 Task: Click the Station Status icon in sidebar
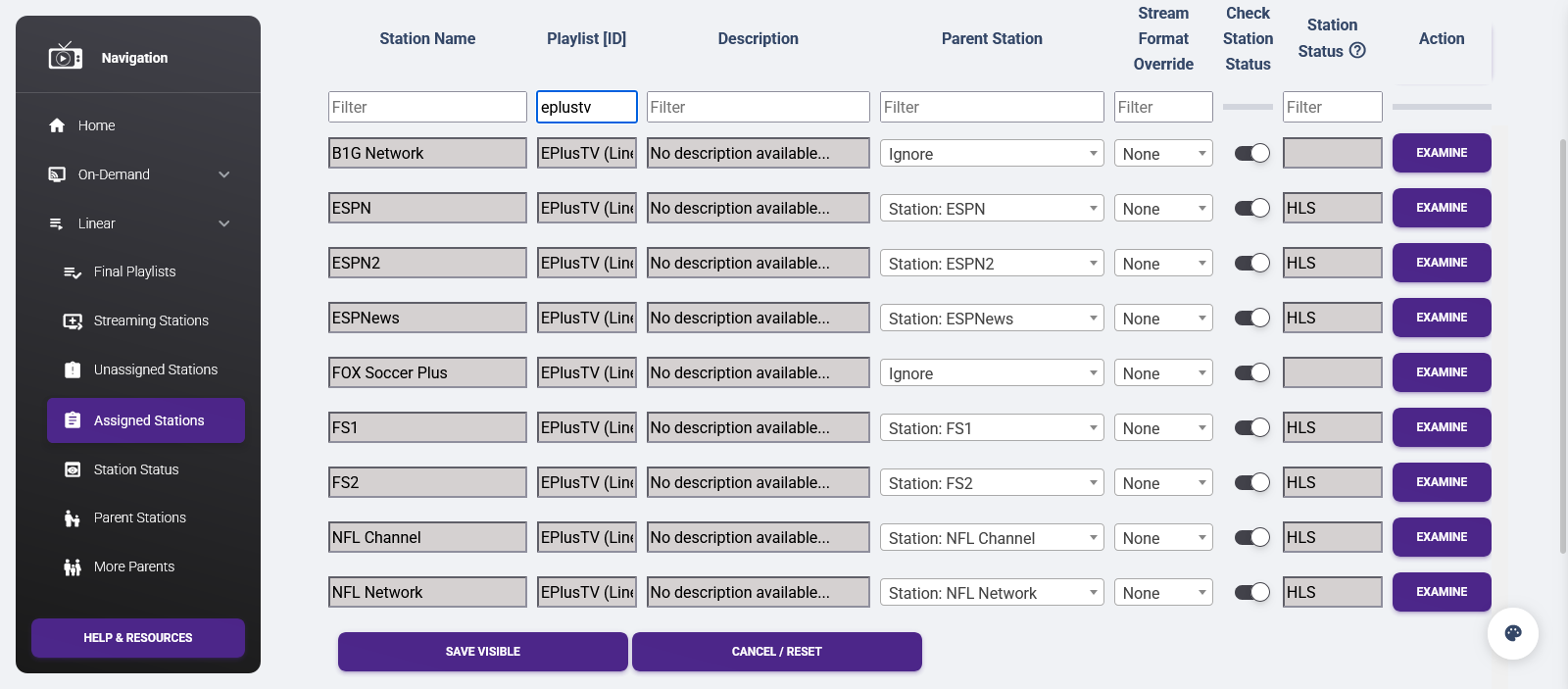73,470
